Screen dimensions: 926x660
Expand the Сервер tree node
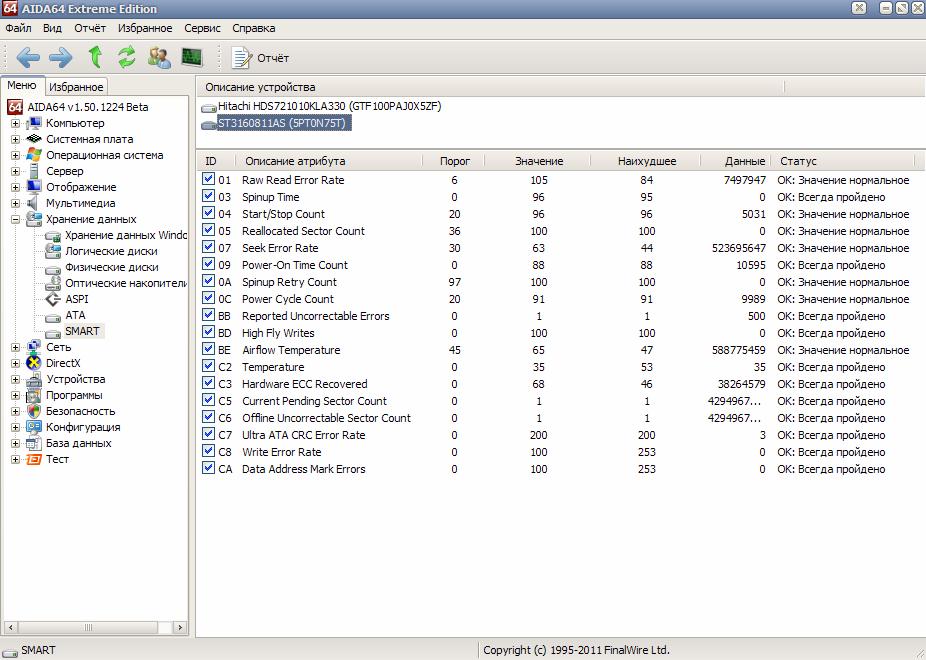15,171
